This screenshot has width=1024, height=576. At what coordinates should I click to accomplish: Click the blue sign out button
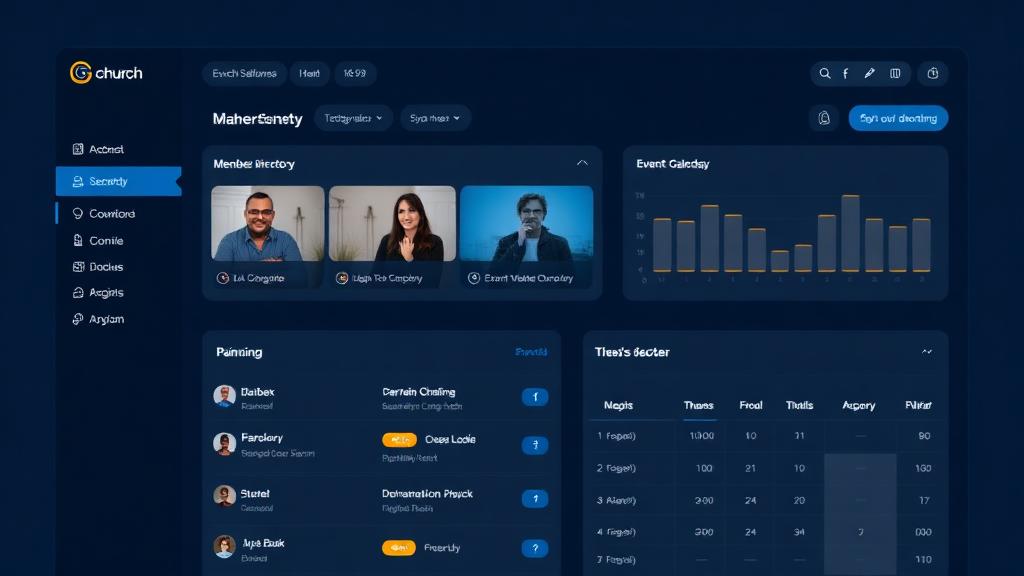click(x=897, y=117)
